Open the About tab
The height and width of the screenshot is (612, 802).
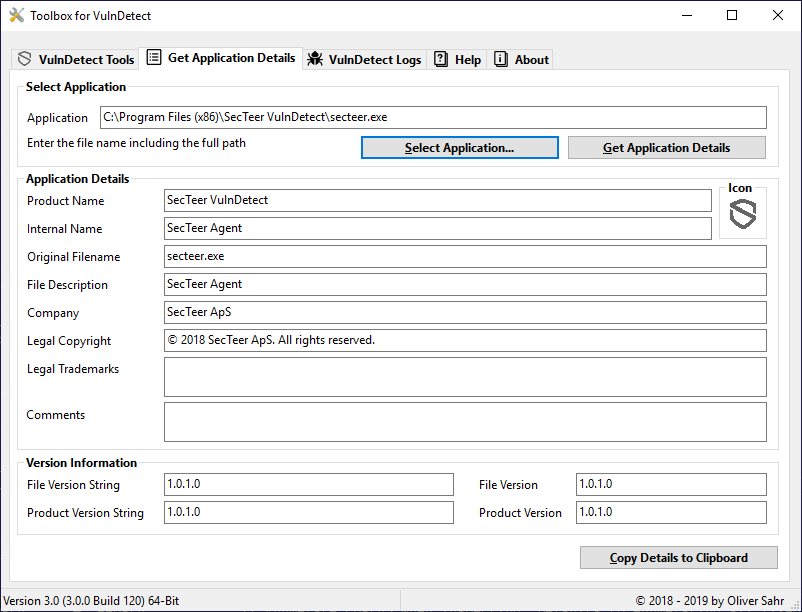click(521, 59)
